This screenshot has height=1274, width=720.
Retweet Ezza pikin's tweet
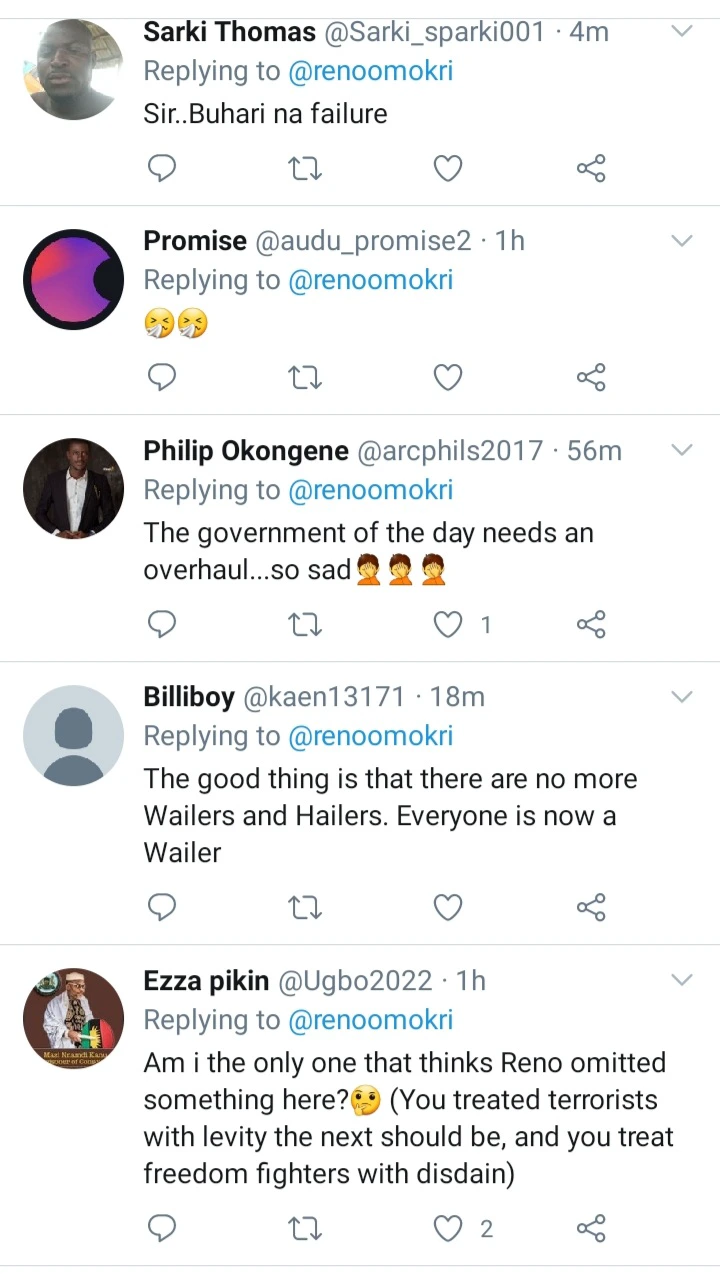click(x=304, y=1228)
